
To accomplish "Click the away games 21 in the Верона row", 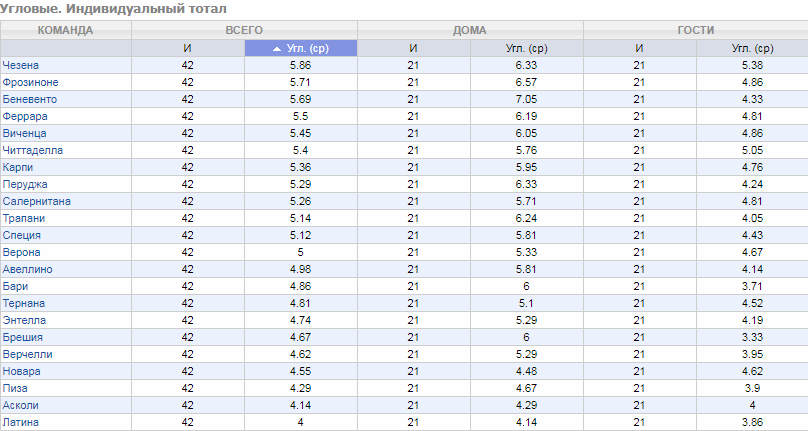I will pyautogui.click(x=639, y=252).
